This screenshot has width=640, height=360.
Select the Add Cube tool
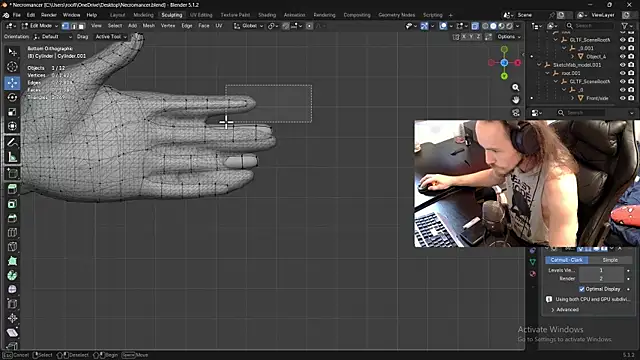[12, 173]
